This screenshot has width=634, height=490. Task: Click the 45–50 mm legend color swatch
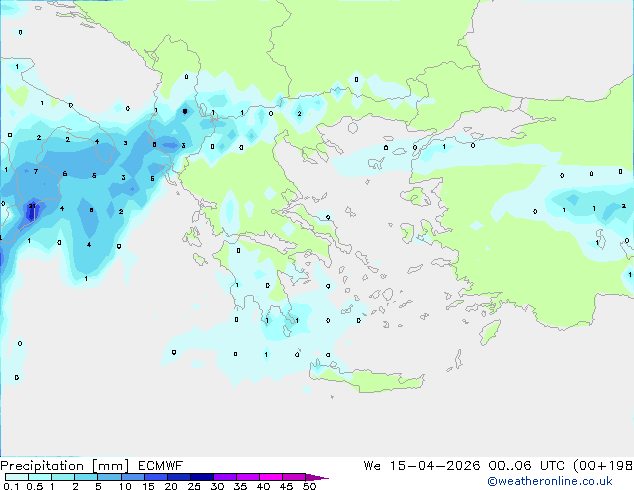click(294, 477)
